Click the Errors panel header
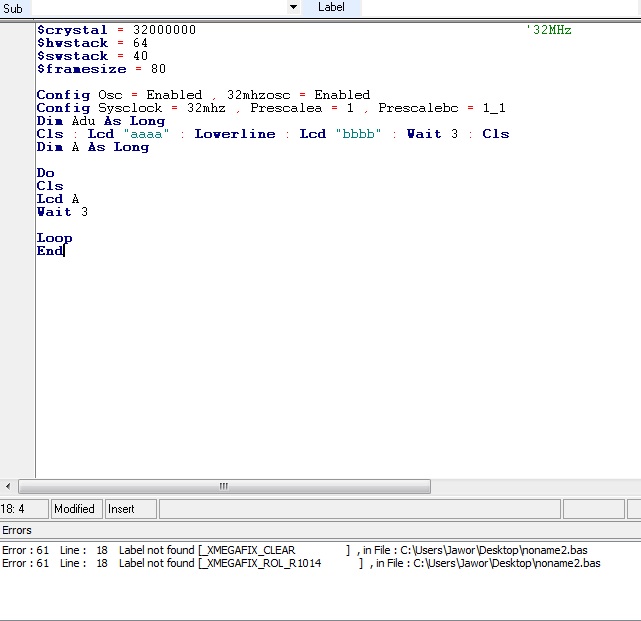The width and height of the screenshot is (641, 621). (18, 530)
